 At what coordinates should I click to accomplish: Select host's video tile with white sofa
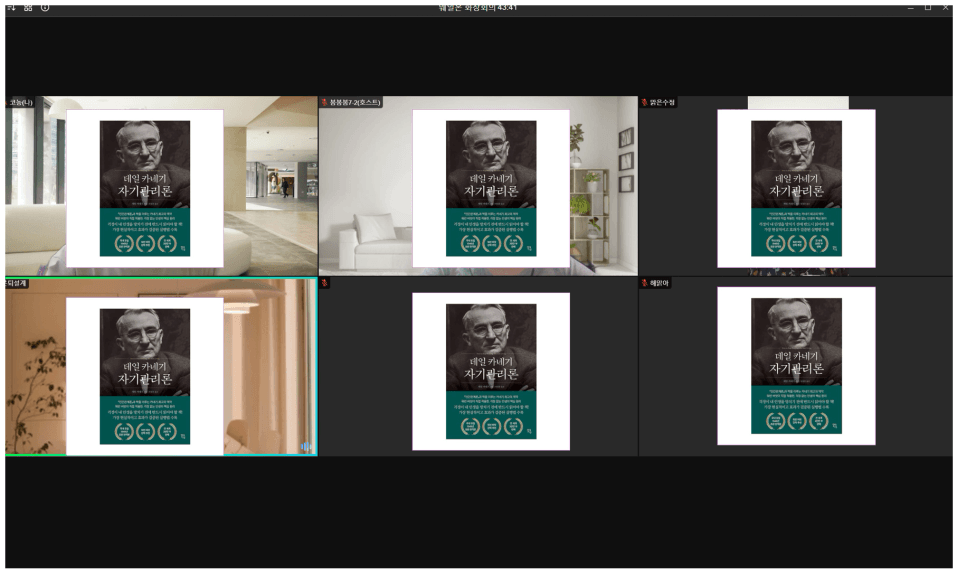coord(478,186)
